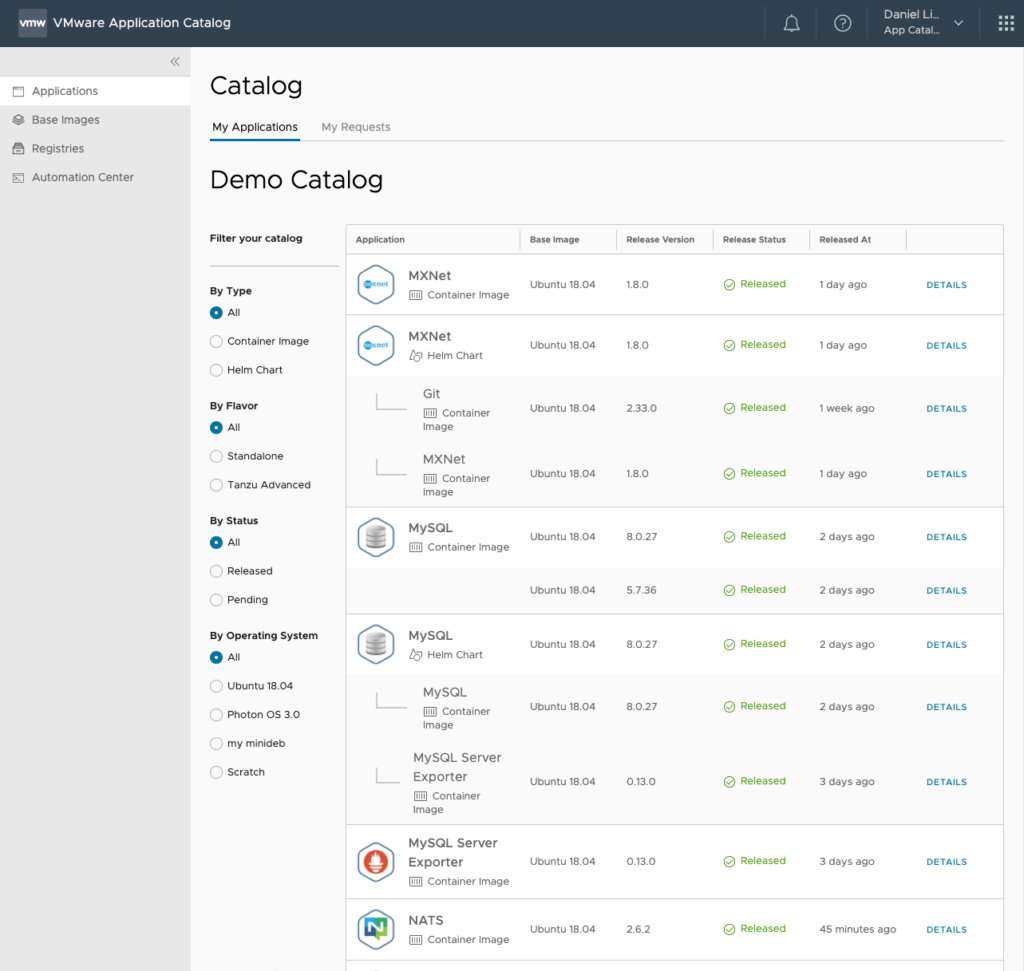1024x971 pixels.
Task: Click the help question mark icon
Action: click(x=843, y=24)
